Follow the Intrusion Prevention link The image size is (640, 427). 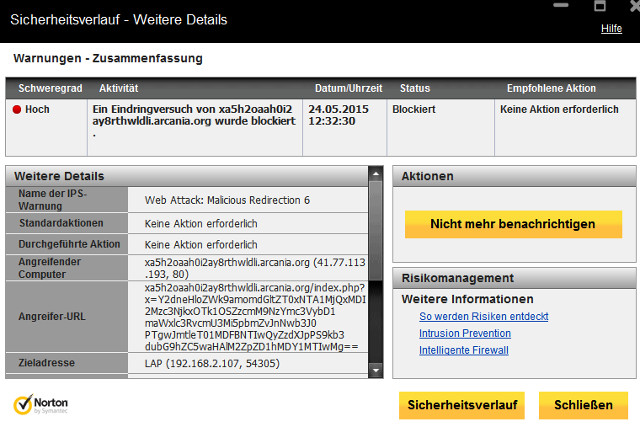(465, 333)
